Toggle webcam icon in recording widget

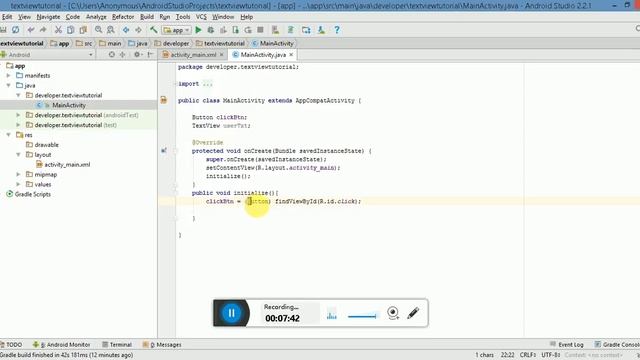(393, 313)
